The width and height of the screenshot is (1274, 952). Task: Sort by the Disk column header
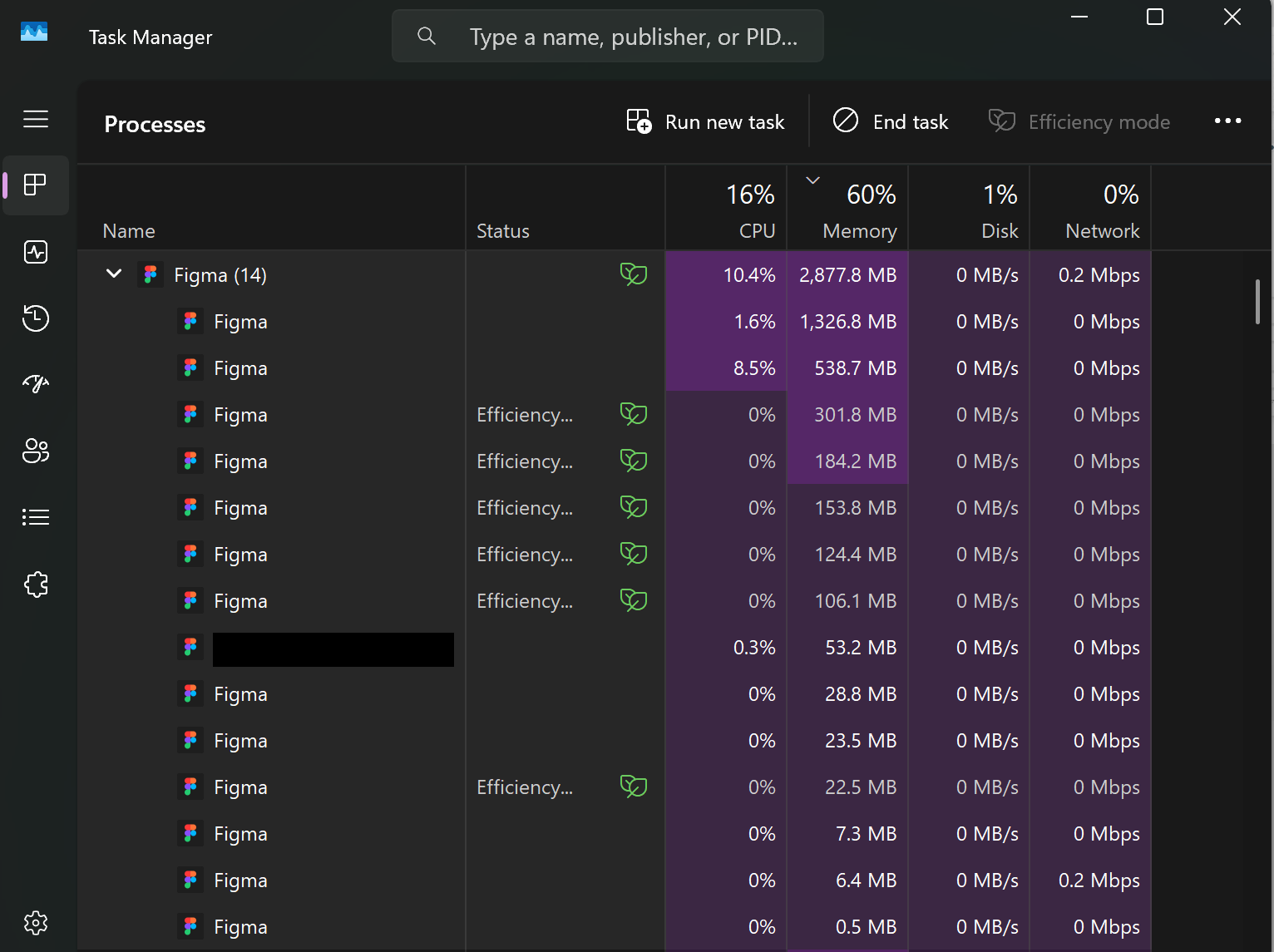(969, 208)
